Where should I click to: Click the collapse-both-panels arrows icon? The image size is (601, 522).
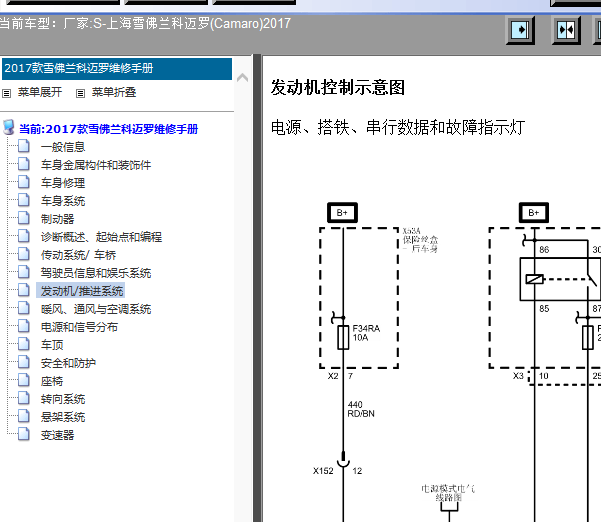566,30
